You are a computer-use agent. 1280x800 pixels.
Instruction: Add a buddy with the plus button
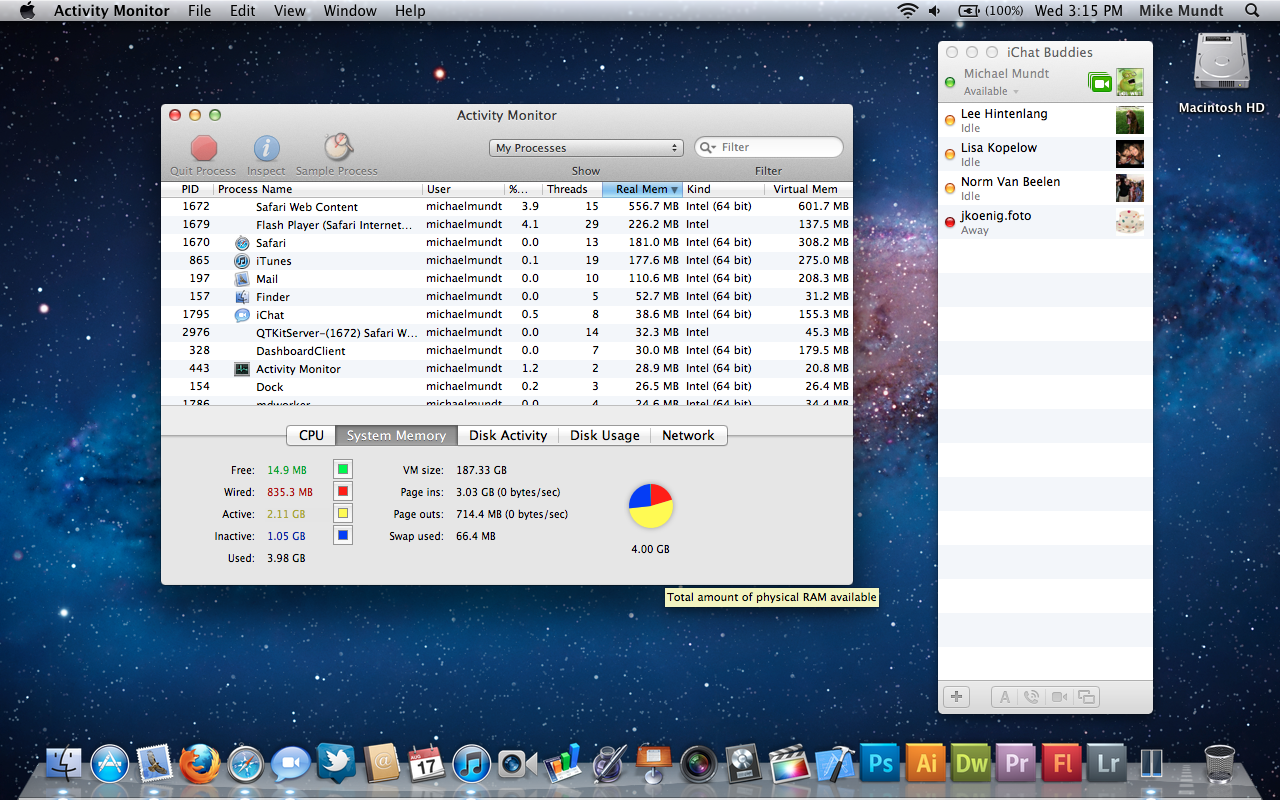(x=957, y=697)
